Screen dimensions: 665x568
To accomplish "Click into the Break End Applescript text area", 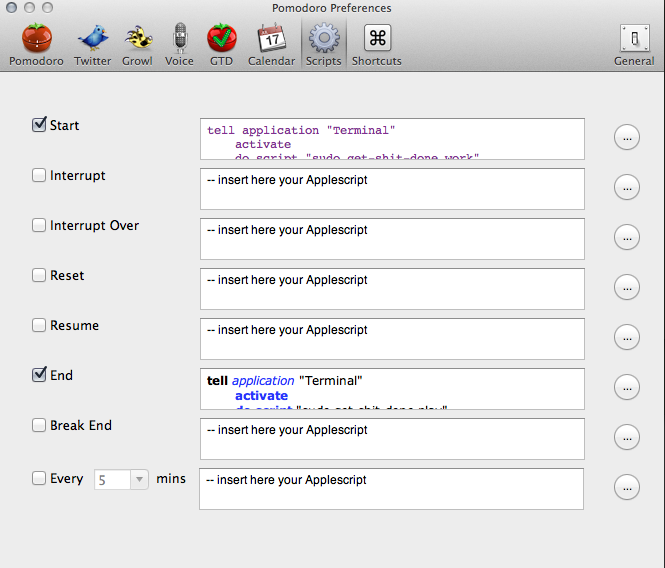I will pyautogui.click(x=392, y=439).
